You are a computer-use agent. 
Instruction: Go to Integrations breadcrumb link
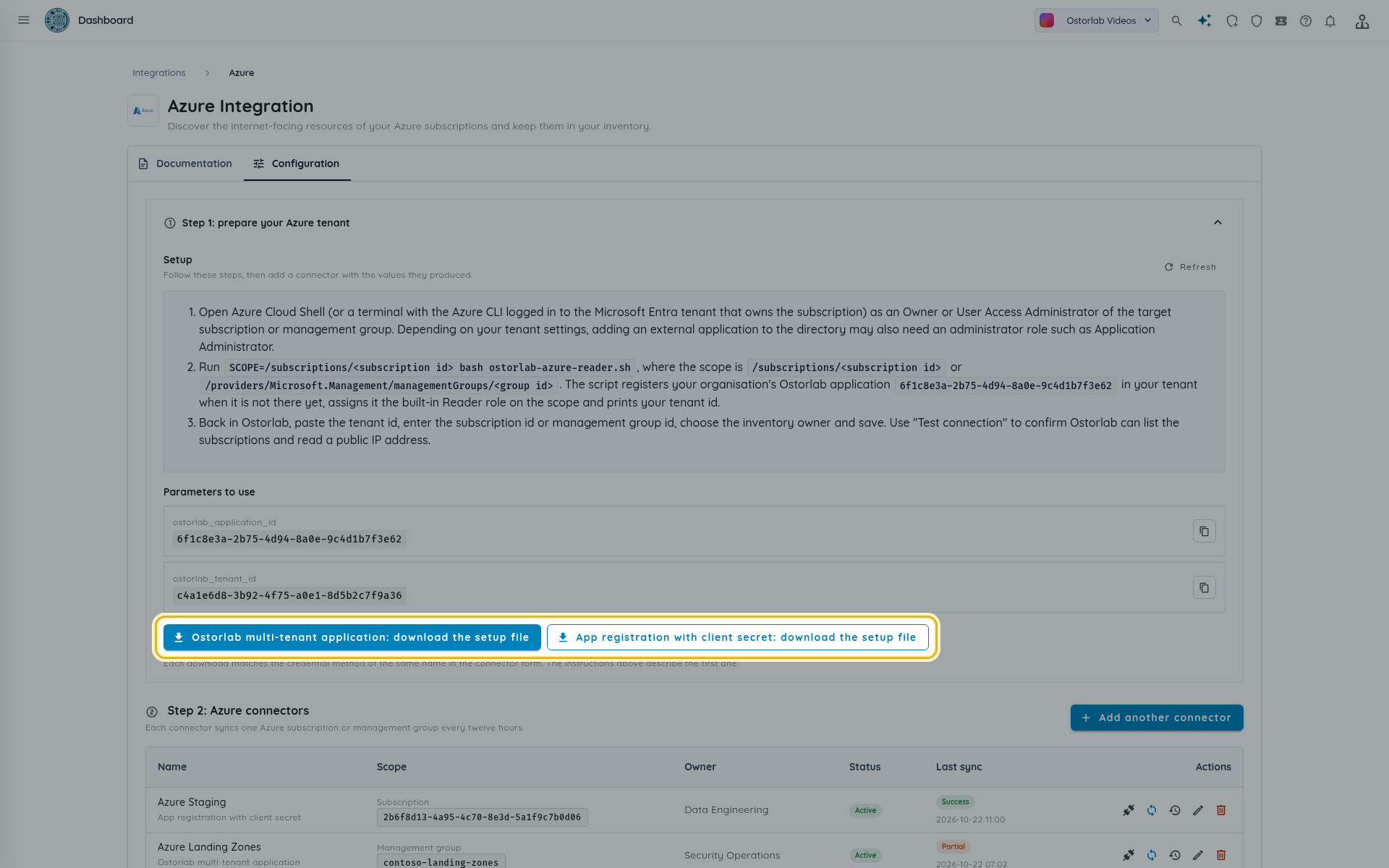159,73
